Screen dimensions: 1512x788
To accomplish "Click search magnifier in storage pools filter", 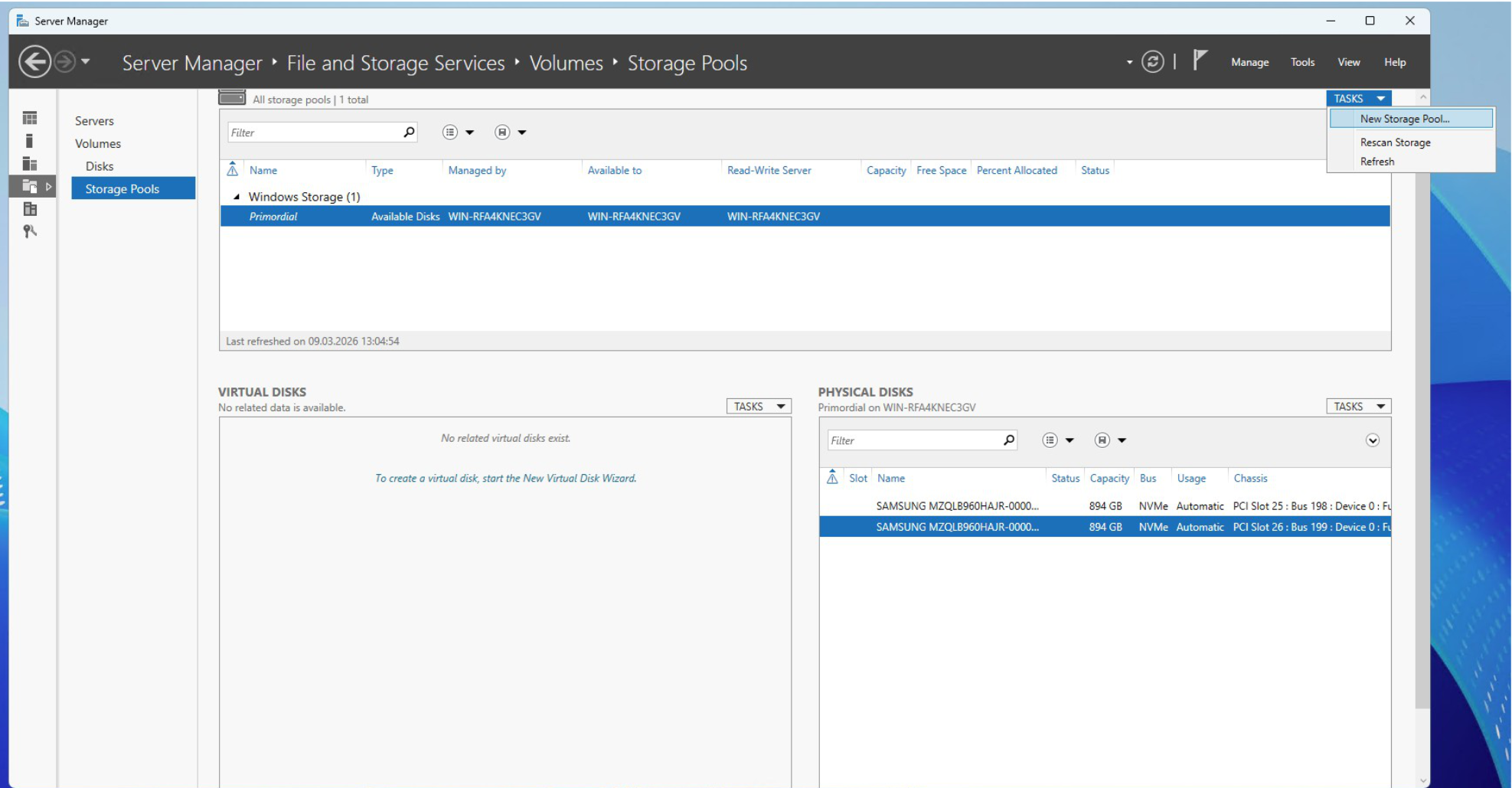I will (x=409, y=132).
